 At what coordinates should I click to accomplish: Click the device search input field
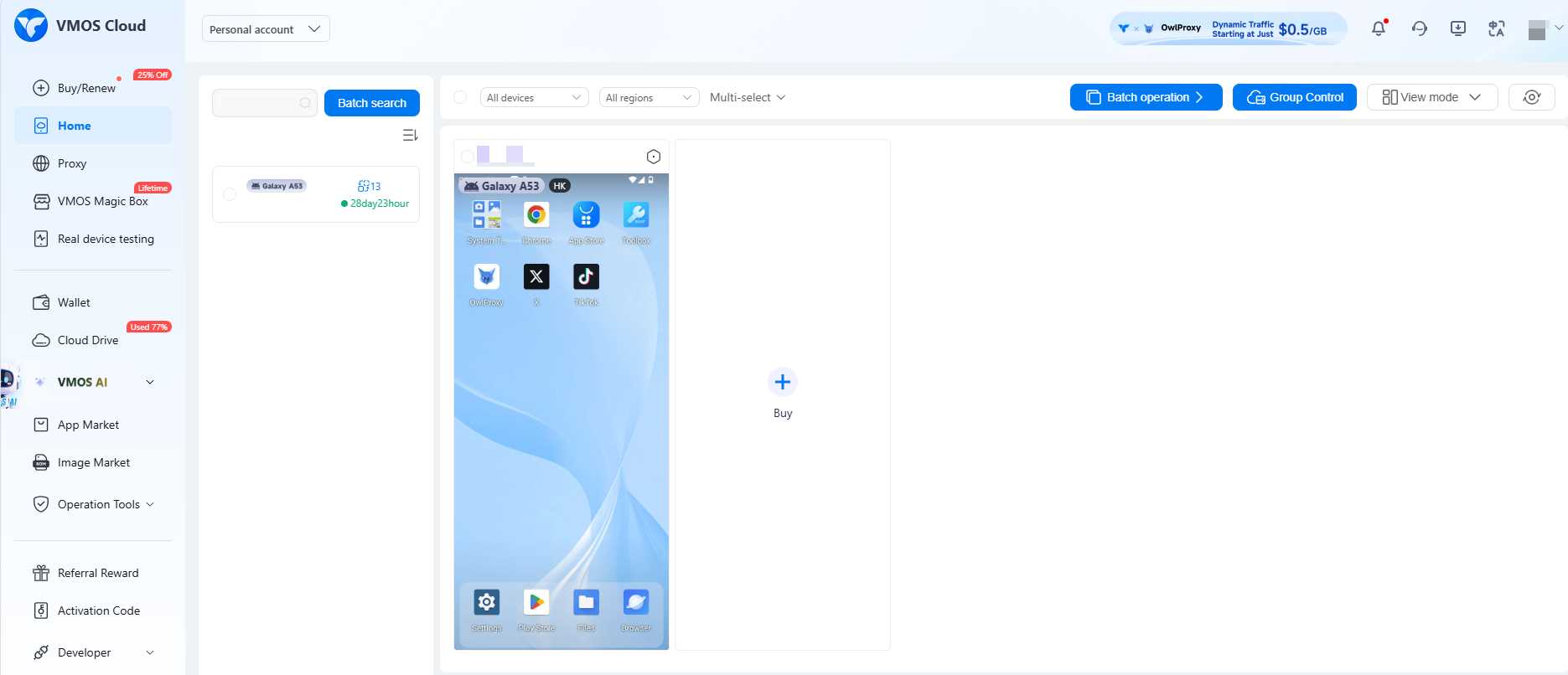click(258, 103)
